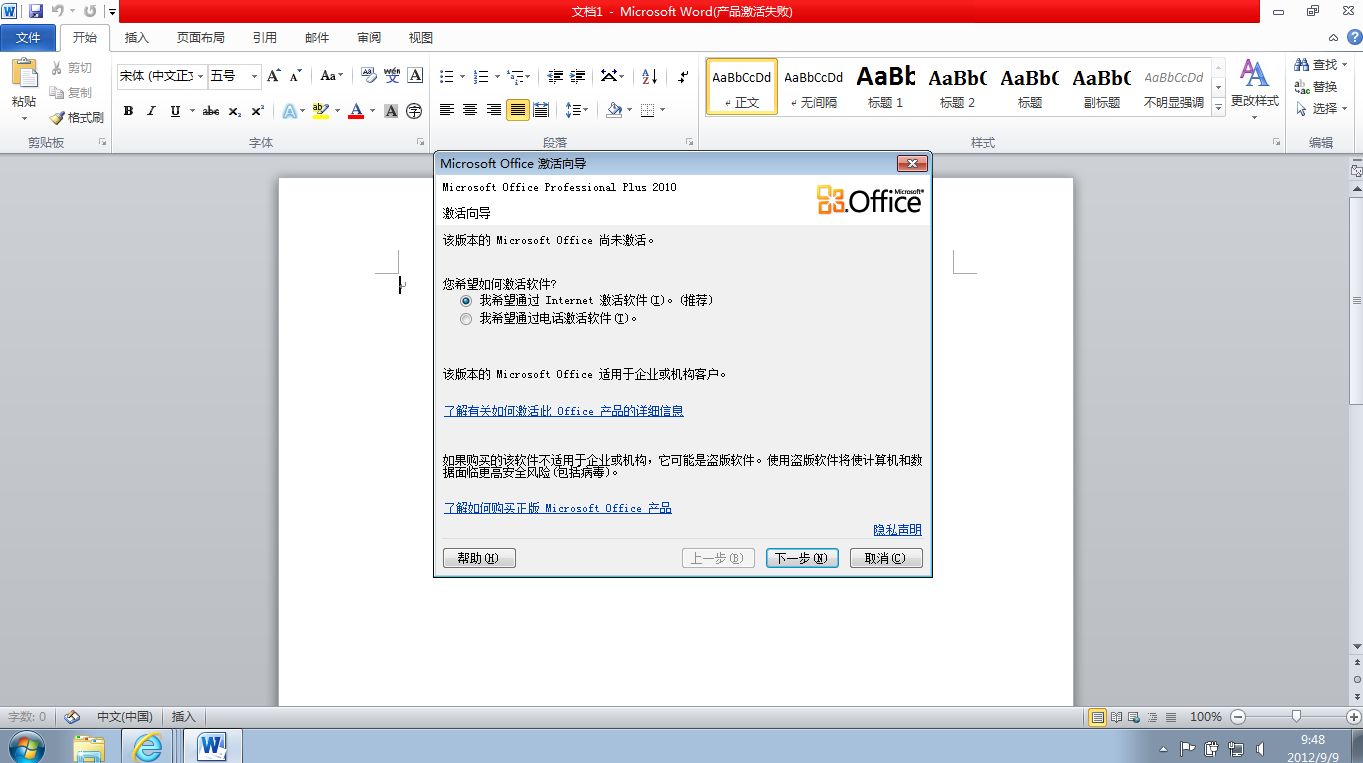Center the paragraph text
Screen dimensions: 1363x763
click(x=470, y=110)
